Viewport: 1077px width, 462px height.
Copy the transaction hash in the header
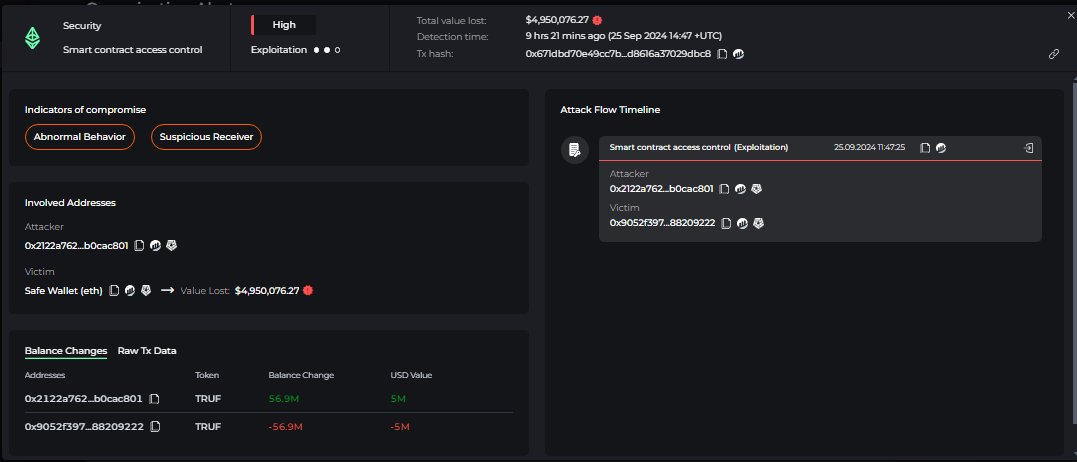pos(722,54)
